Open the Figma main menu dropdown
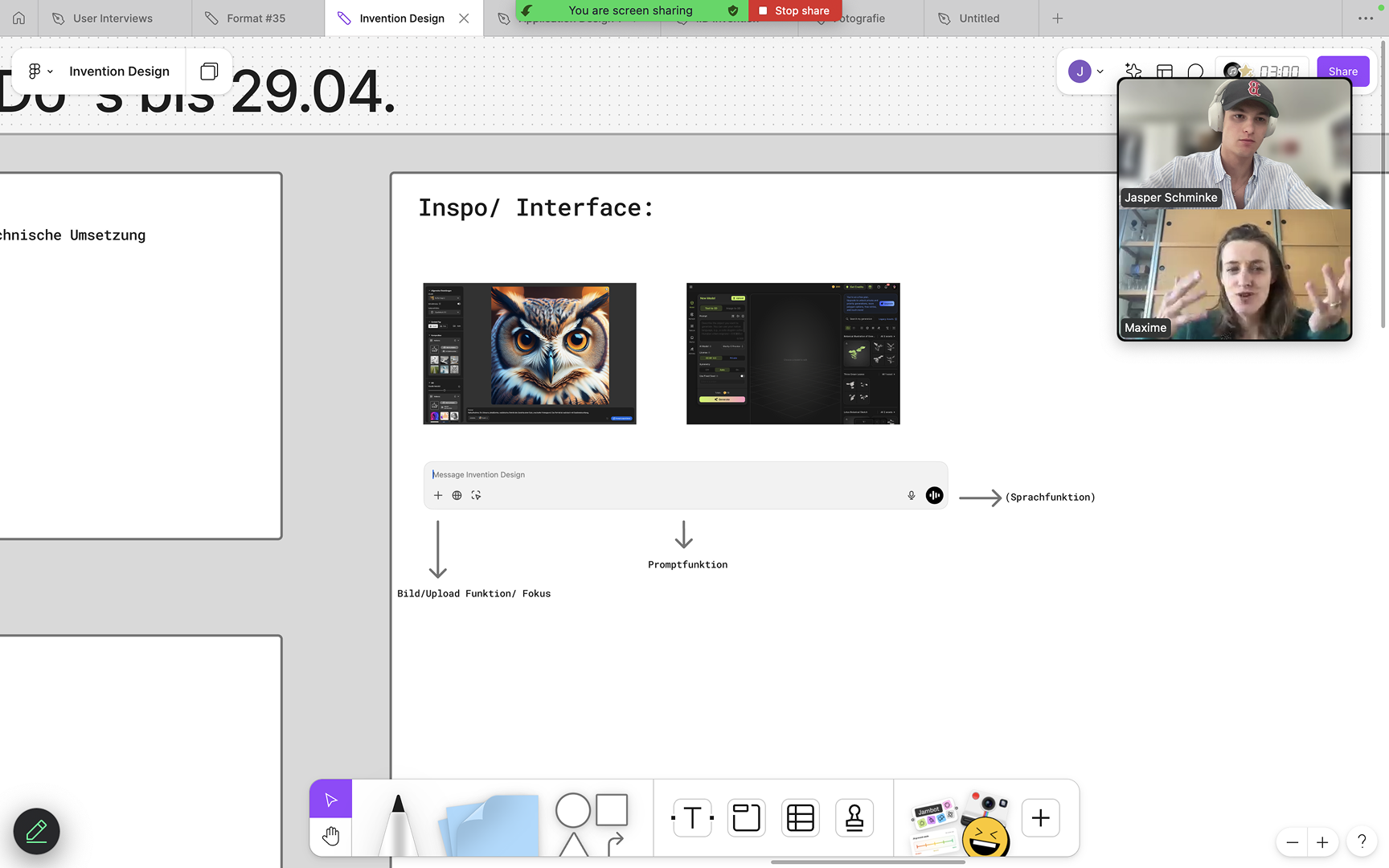Viewport: 1389px width, 868px height. (x=40, y=72)
